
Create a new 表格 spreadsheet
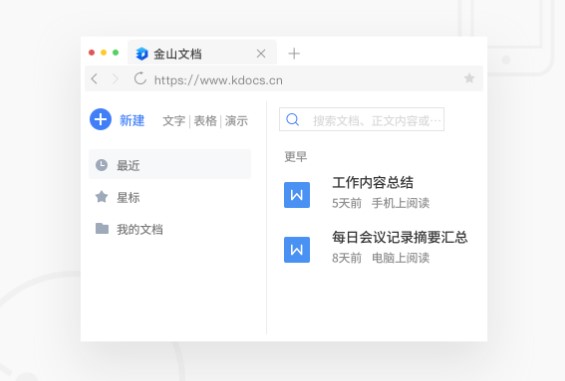coord(205,121)
